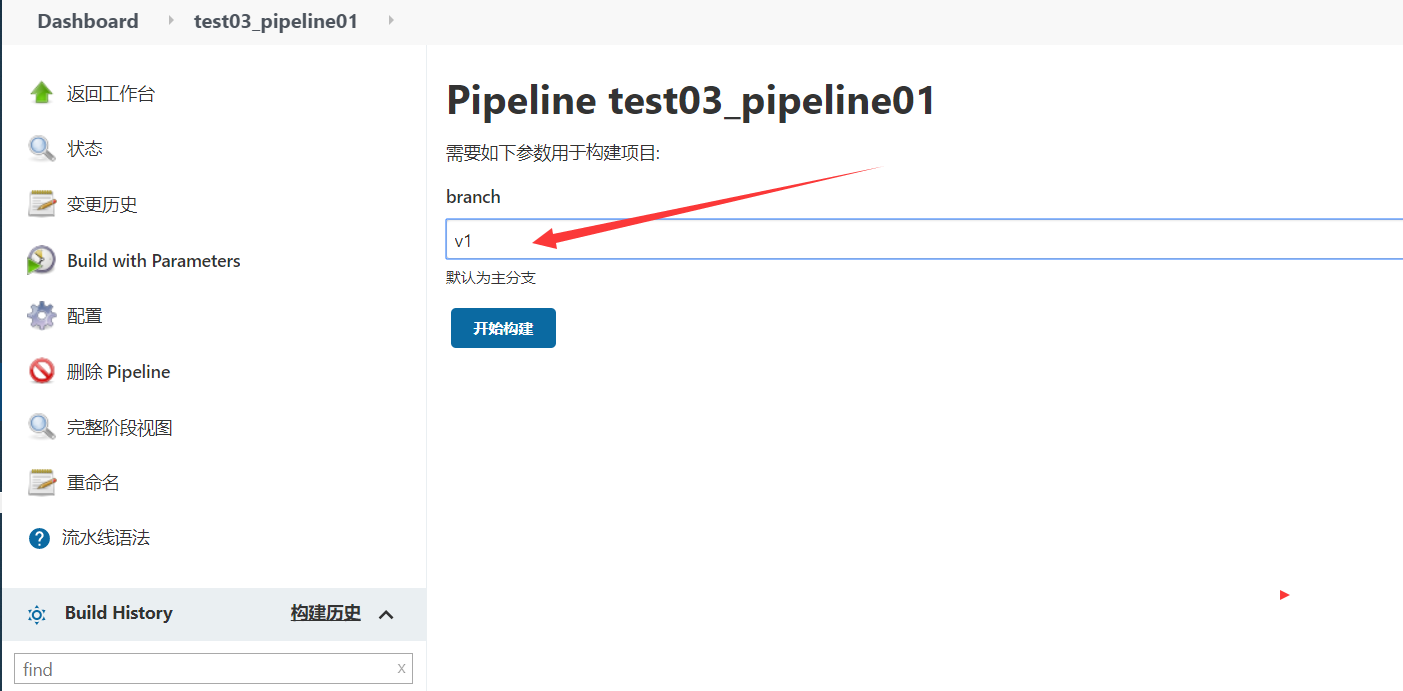This screenshot has width=1403, height=691.
Task: Click the notepad icon beside 变更历史
Action: (x=41, y=204)
